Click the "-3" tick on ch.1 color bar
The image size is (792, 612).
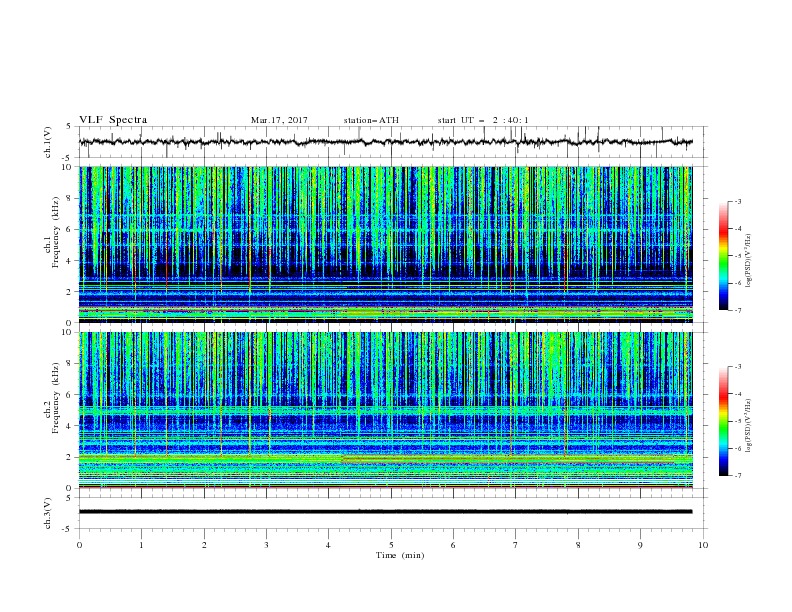pos(738,201)
